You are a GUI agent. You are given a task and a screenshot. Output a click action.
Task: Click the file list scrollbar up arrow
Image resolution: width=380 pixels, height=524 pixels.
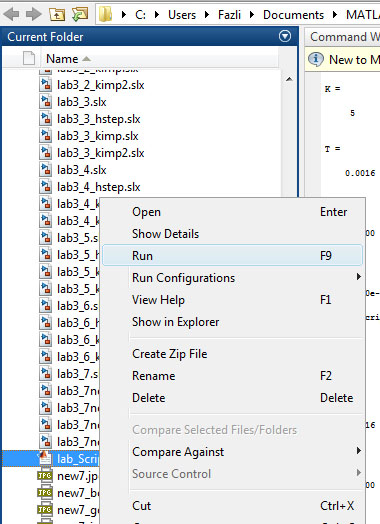[x=289, y=80]
